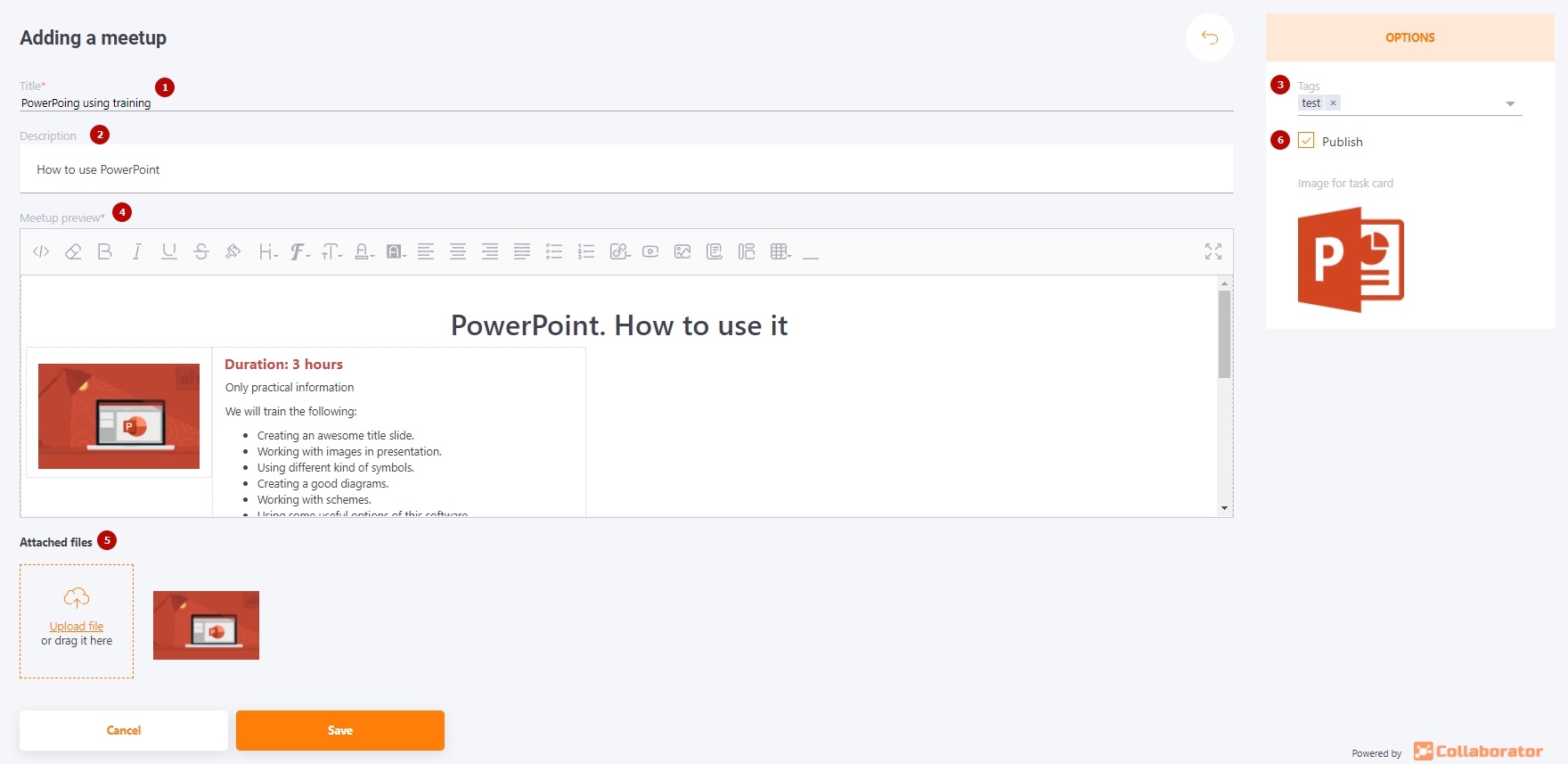Insert a file document icon
The image size is (1568, 764).
coord(715,252)
